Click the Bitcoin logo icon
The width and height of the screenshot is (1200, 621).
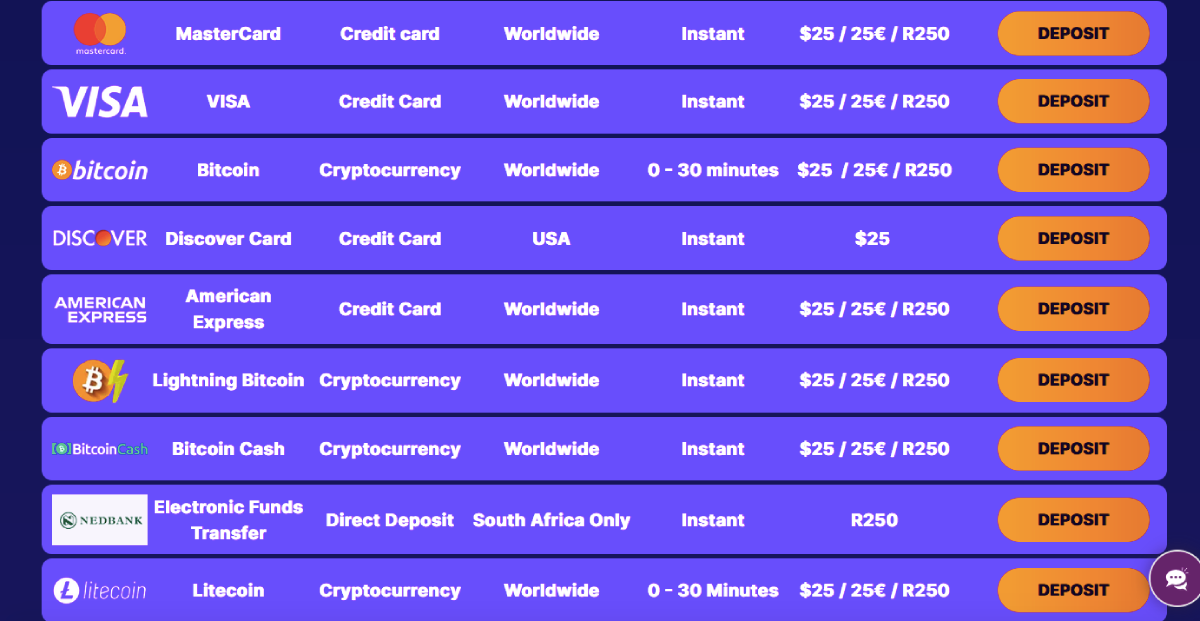100,170
